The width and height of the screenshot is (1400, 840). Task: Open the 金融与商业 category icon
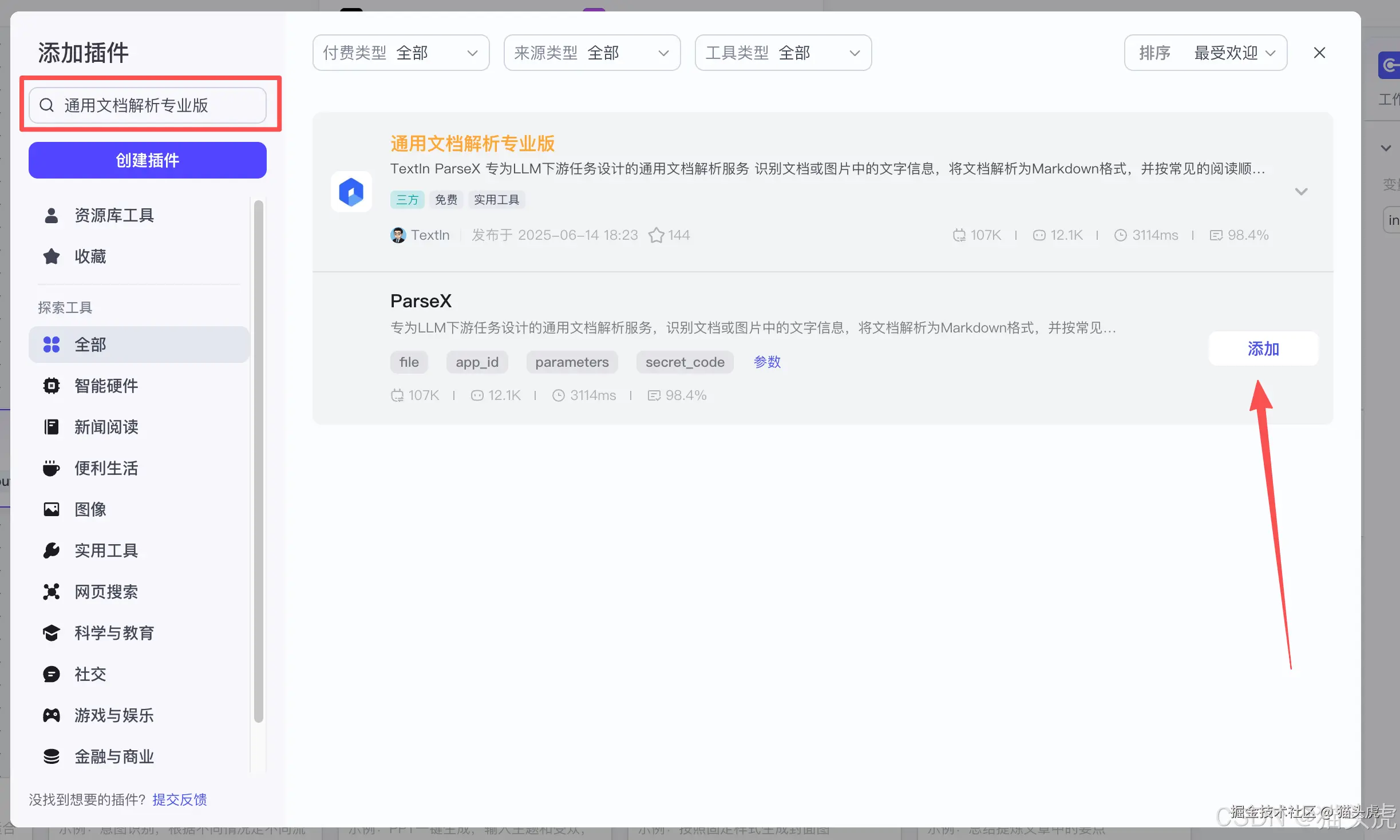tap(51, 756)
